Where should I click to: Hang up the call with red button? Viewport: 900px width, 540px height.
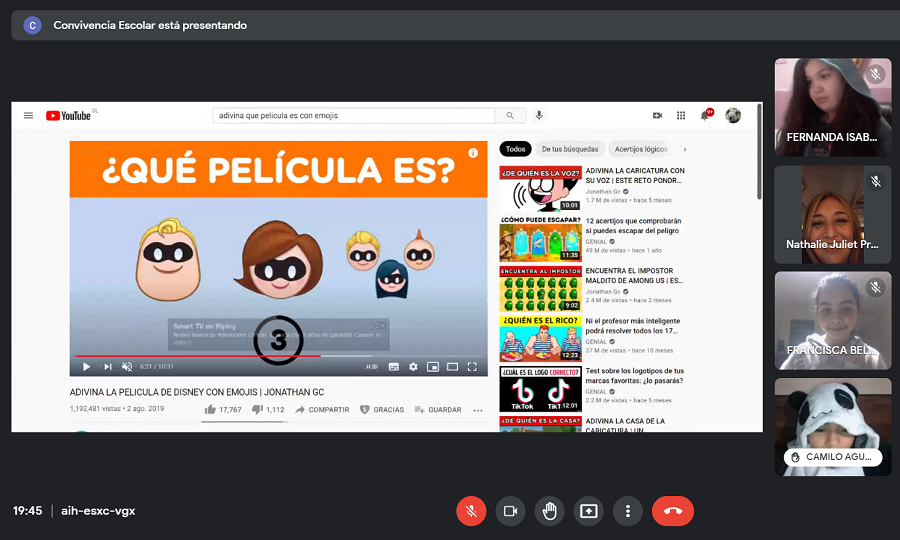coord(673,511)
